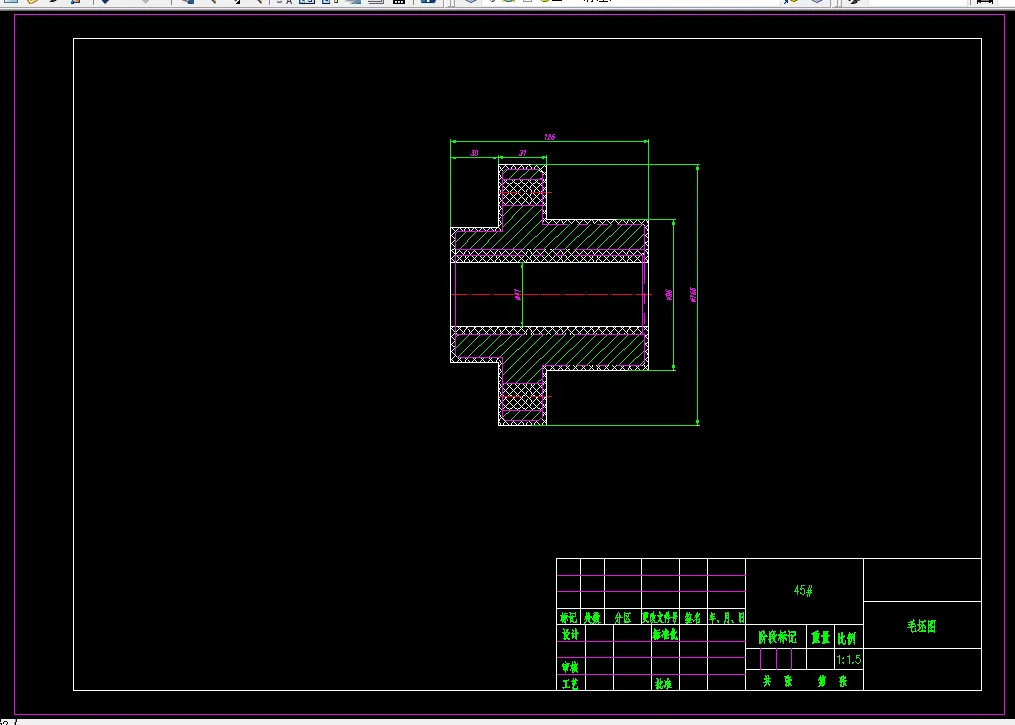1015x725 pixels.
Task: Click the upper cross-hatched flange hole region
Action: click(522, 192)
